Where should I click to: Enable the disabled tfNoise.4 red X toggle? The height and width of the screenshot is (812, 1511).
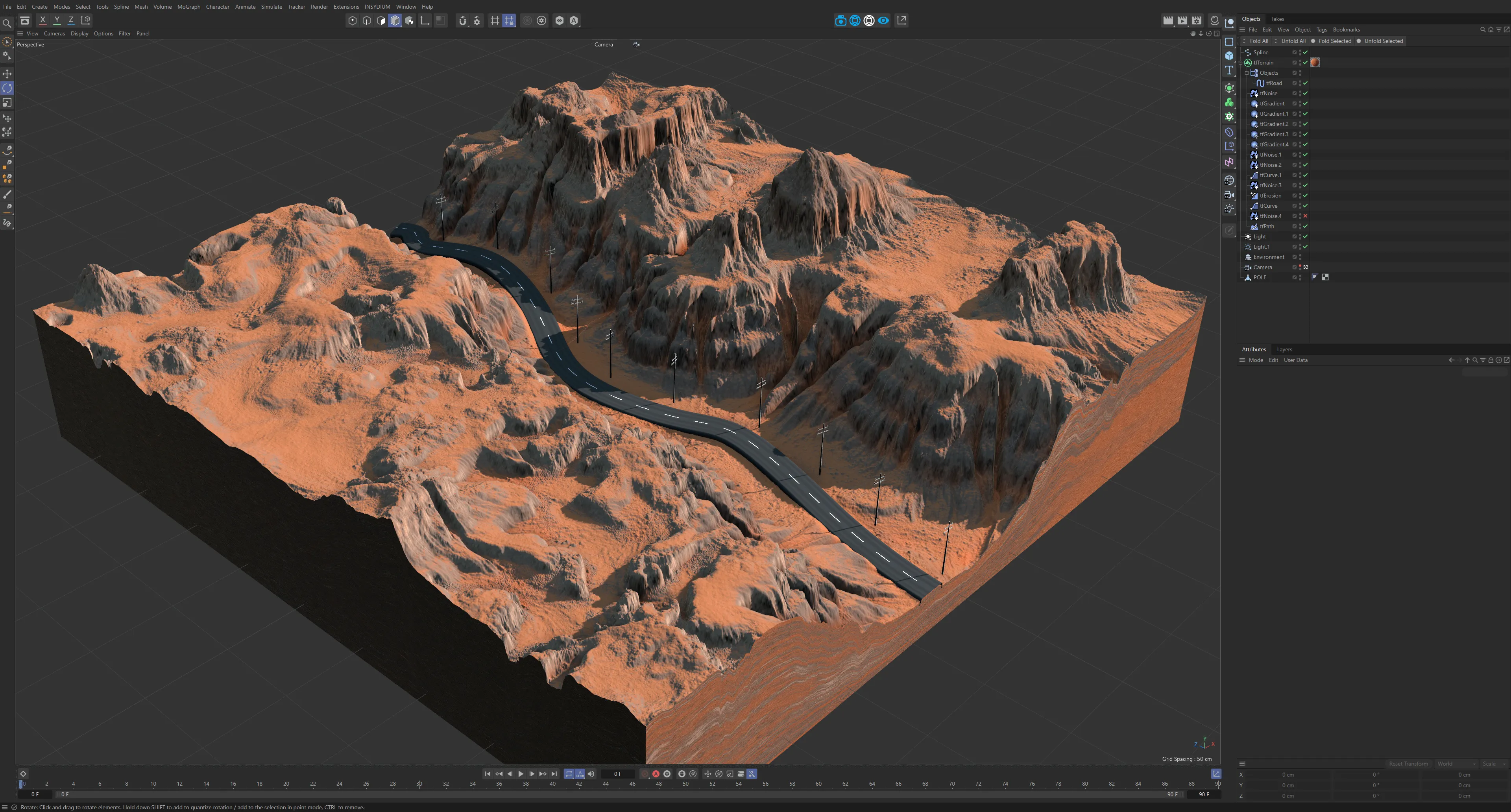[1305, 216]
